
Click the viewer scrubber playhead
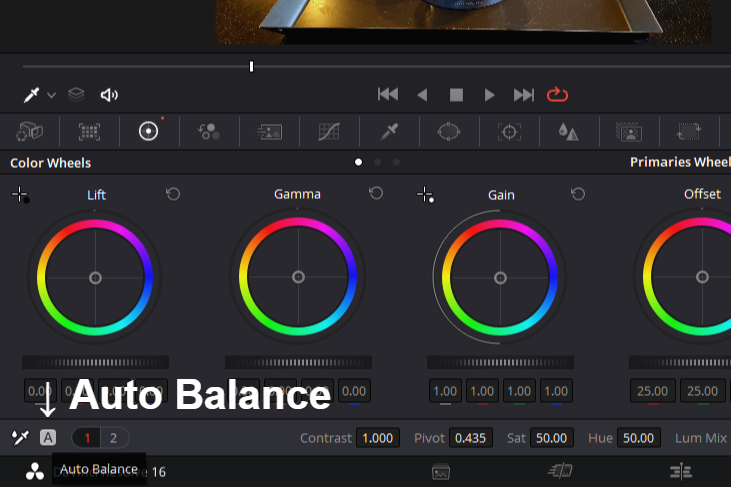[251, 67]
